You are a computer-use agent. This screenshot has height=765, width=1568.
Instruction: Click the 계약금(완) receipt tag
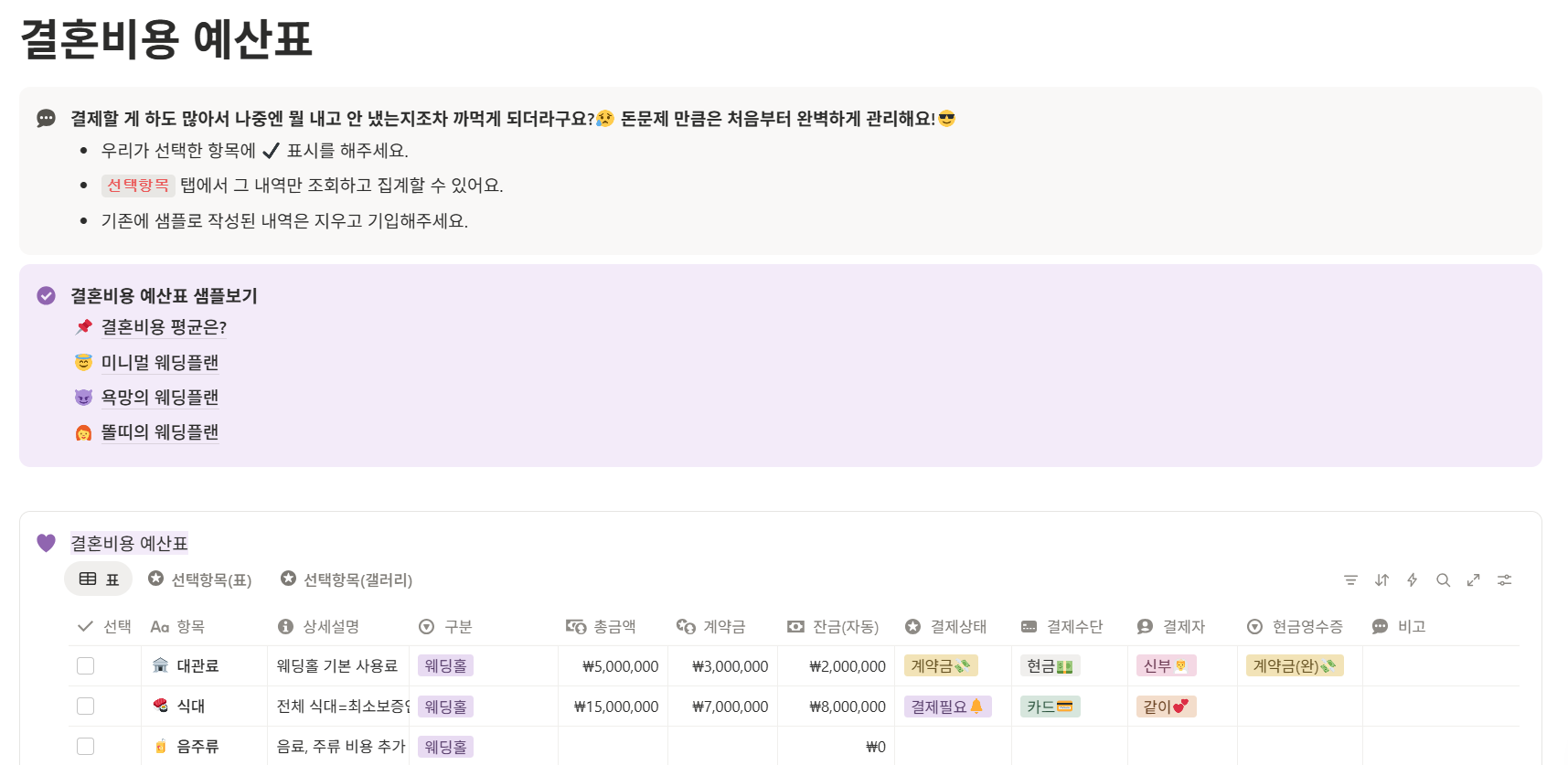click(x=1295, y=665)
